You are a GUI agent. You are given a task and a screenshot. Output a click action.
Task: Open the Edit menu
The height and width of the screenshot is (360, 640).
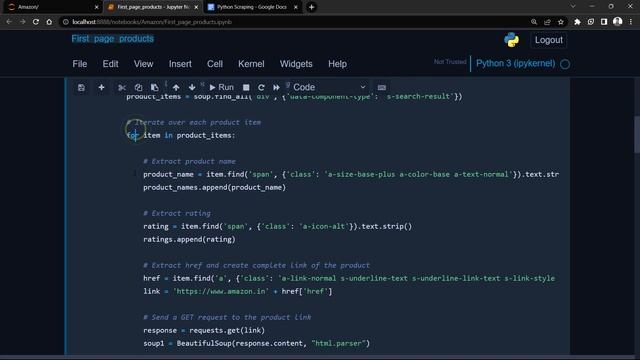110,64
